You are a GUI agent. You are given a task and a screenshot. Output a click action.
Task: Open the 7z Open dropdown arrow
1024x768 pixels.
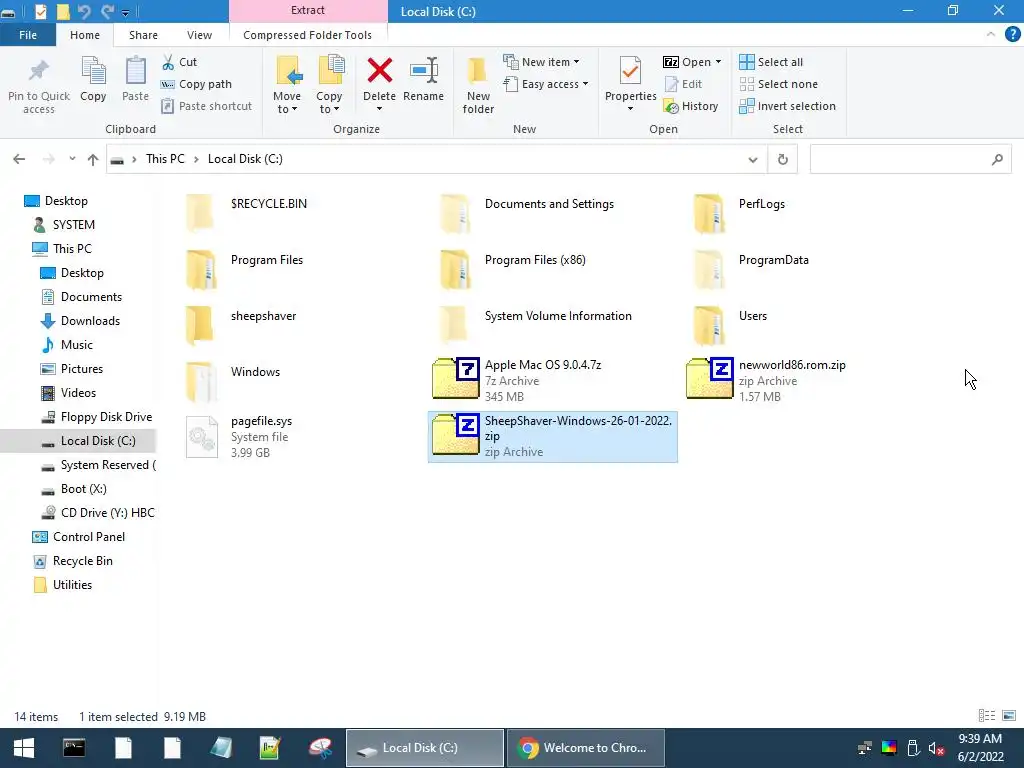[718, 62]
